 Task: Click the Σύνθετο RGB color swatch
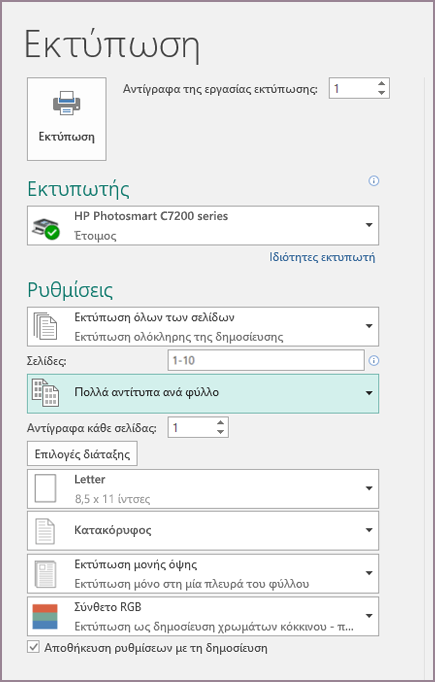45,616
